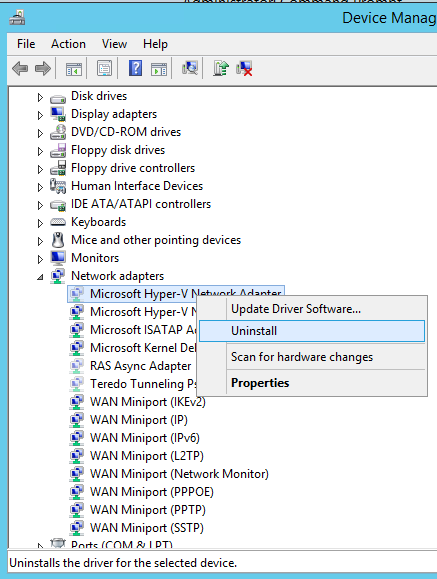This screenshot has height=579, width=437.
Task: Select the IDE ATA/ATAPI controllers icon
Action: click(x=58, y=205)
